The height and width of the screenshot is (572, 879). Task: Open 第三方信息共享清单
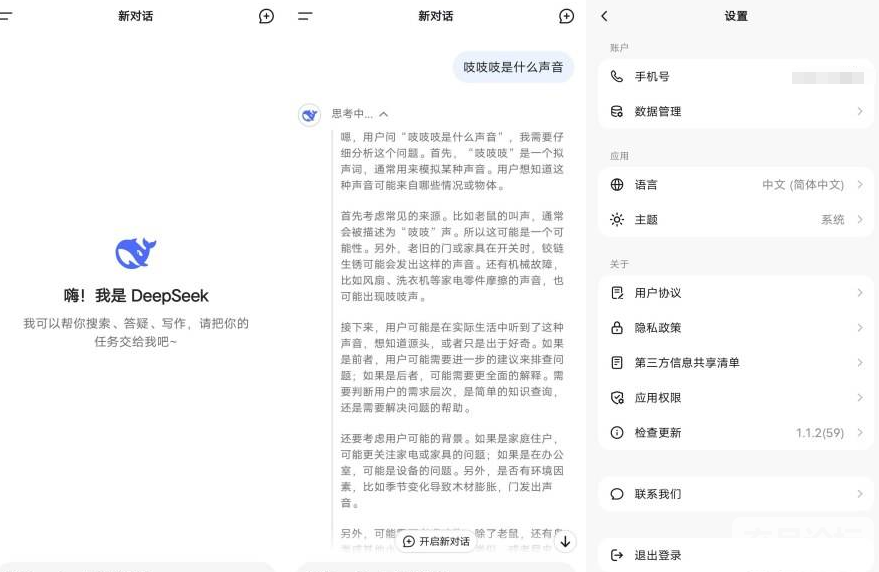click(735, 362)
